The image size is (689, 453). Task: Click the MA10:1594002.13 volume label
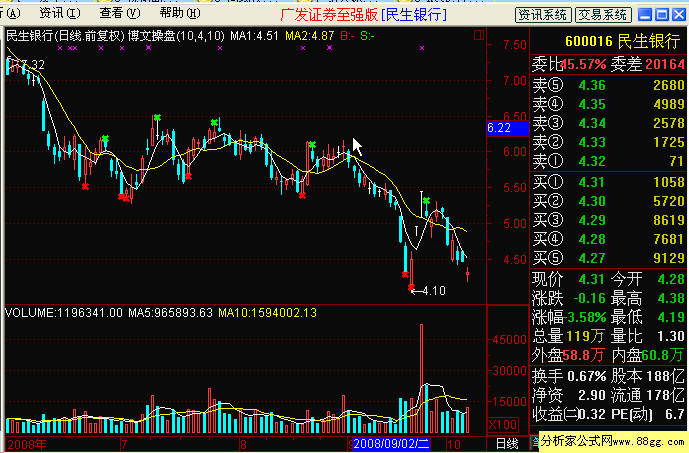267,313
